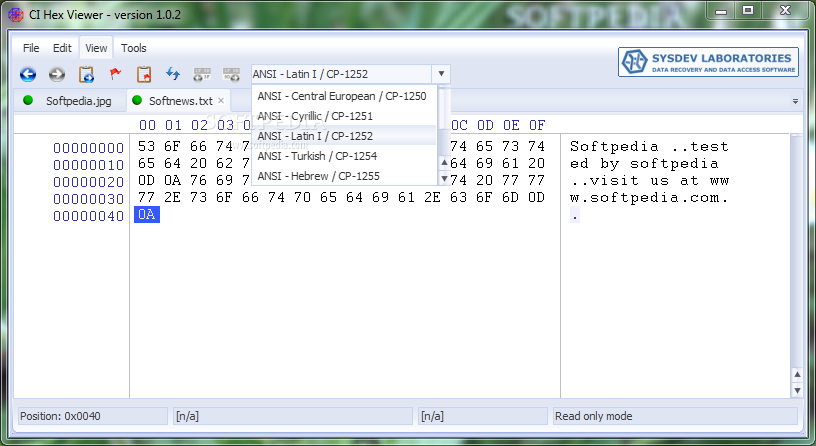Click the clipboard icon with blue arrow
This screenshot has width=816, height=446.
pyautogui.click(x=86, y=74)
